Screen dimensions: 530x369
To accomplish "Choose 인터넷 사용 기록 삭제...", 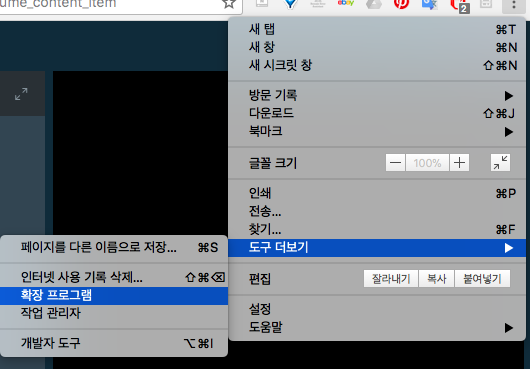I will [x=114, y=277].
